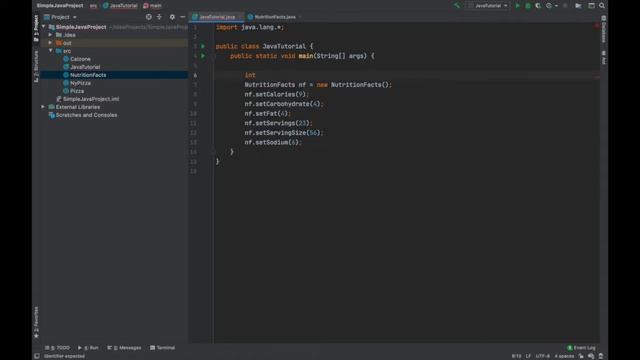Screen dimensions: 640x360
Task: Expand the out folder in project tree
Action: point(51,43)
